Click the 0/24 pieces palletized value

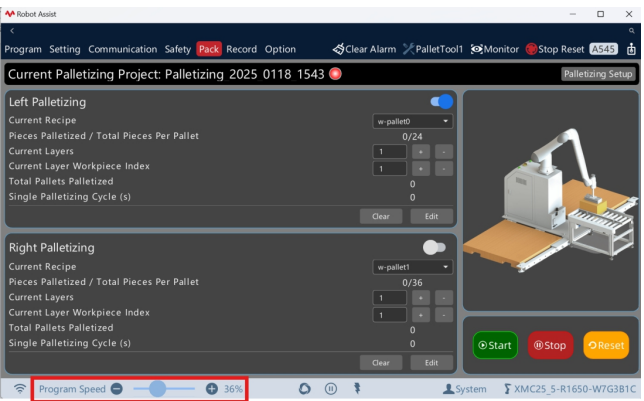[x=412, y=136]
